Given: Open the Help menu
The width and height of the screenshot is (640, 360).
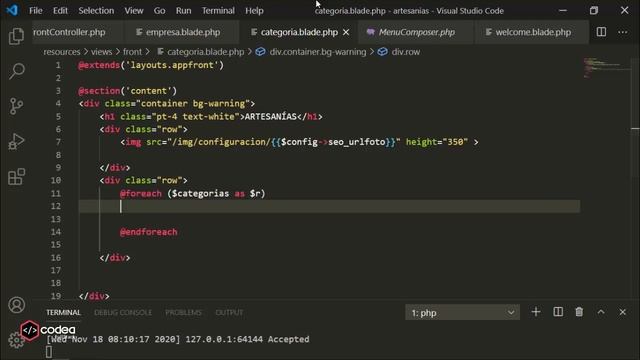Looking at the screenshot, I should (x=254, y=11).
